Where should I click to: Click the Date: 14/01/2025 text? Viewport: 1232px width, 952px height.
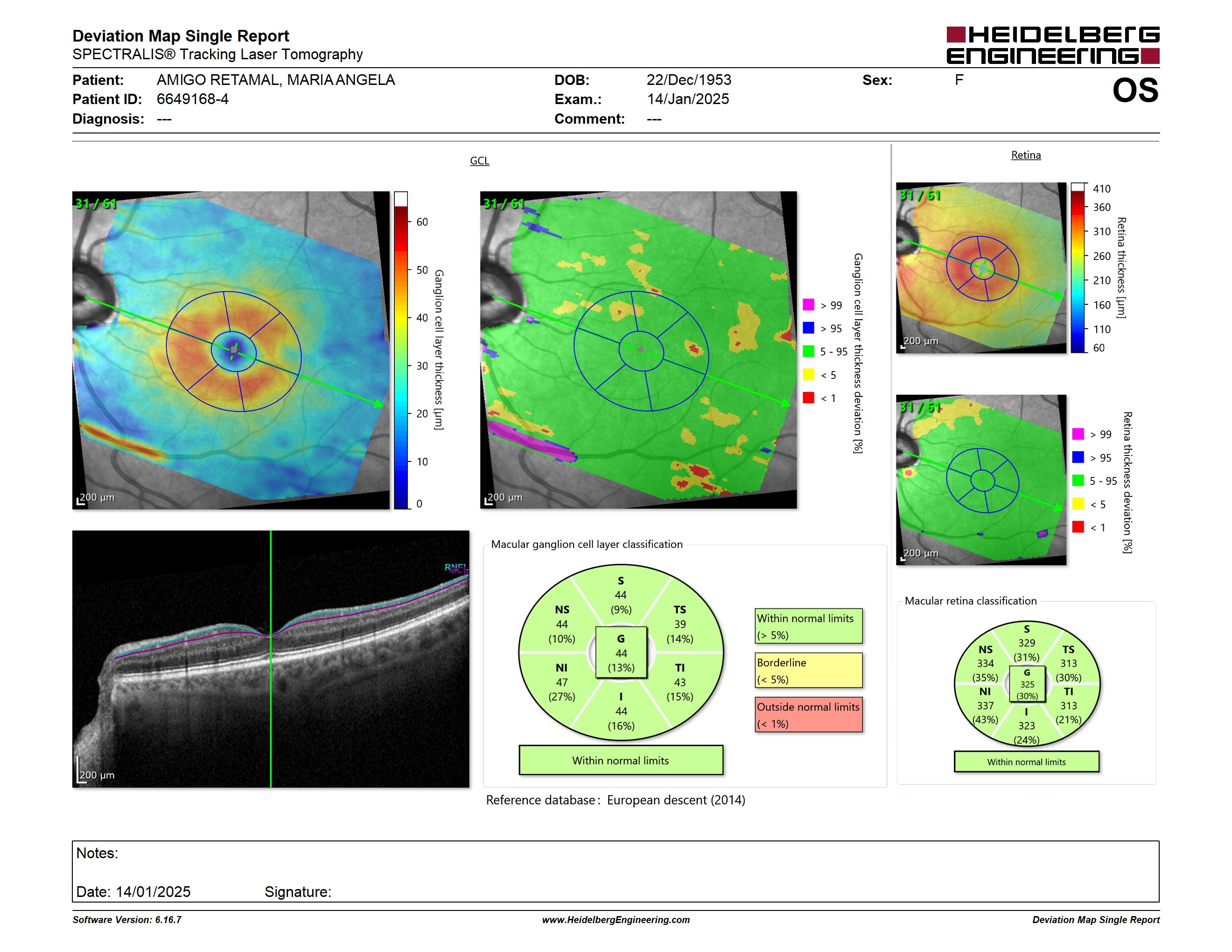pos(133,892)
